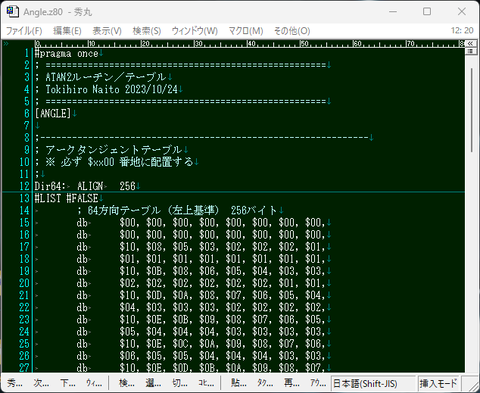Click the 秀... function key button
Viewport: 480px width, 393px height.
[15, 383]
